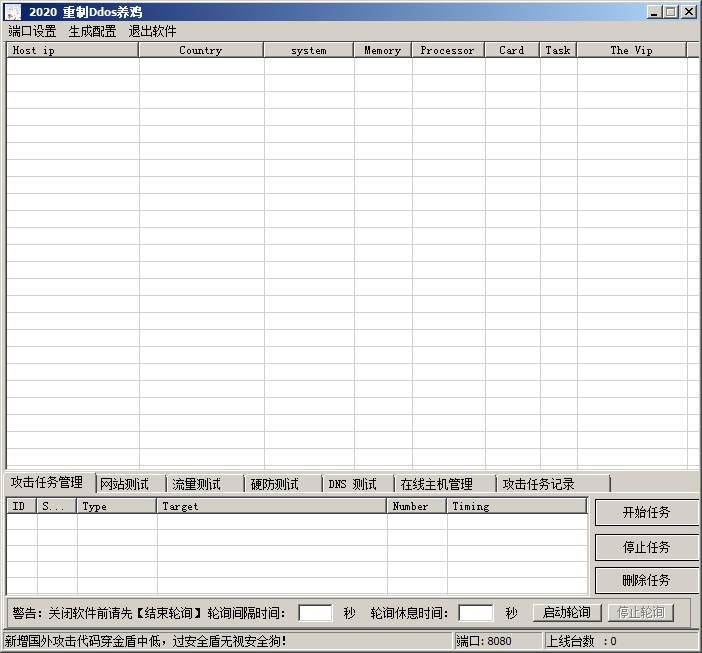Open the 生成配置 menu
This screenshot has height=653, width=702.
(x=92, y=31)
